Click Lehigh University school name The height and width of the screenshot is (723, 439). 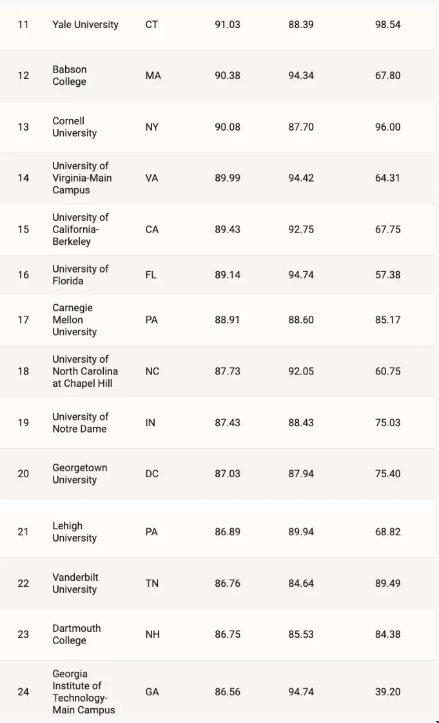(74, 532)
